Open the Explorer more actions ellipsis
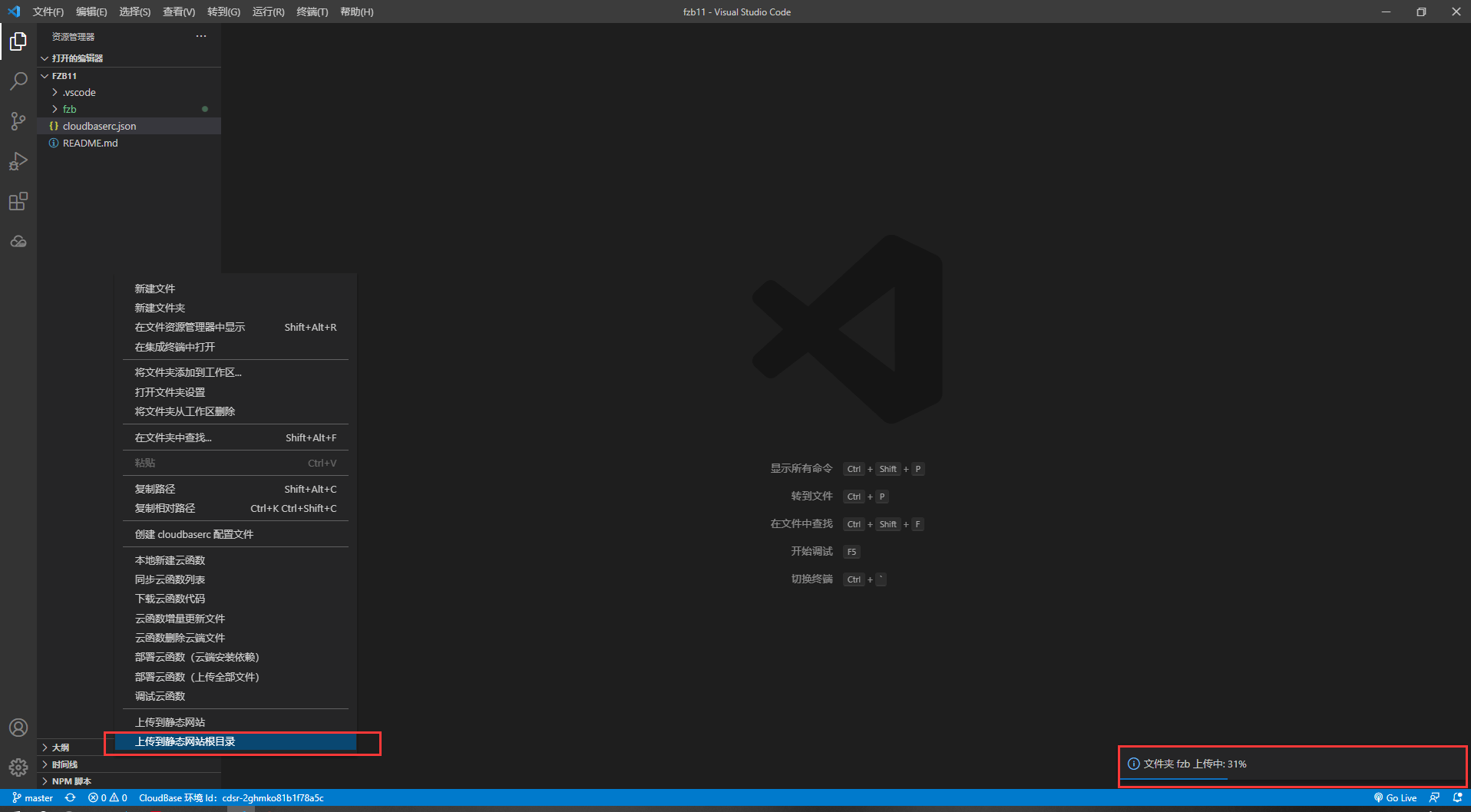 (x=201, y=36)
